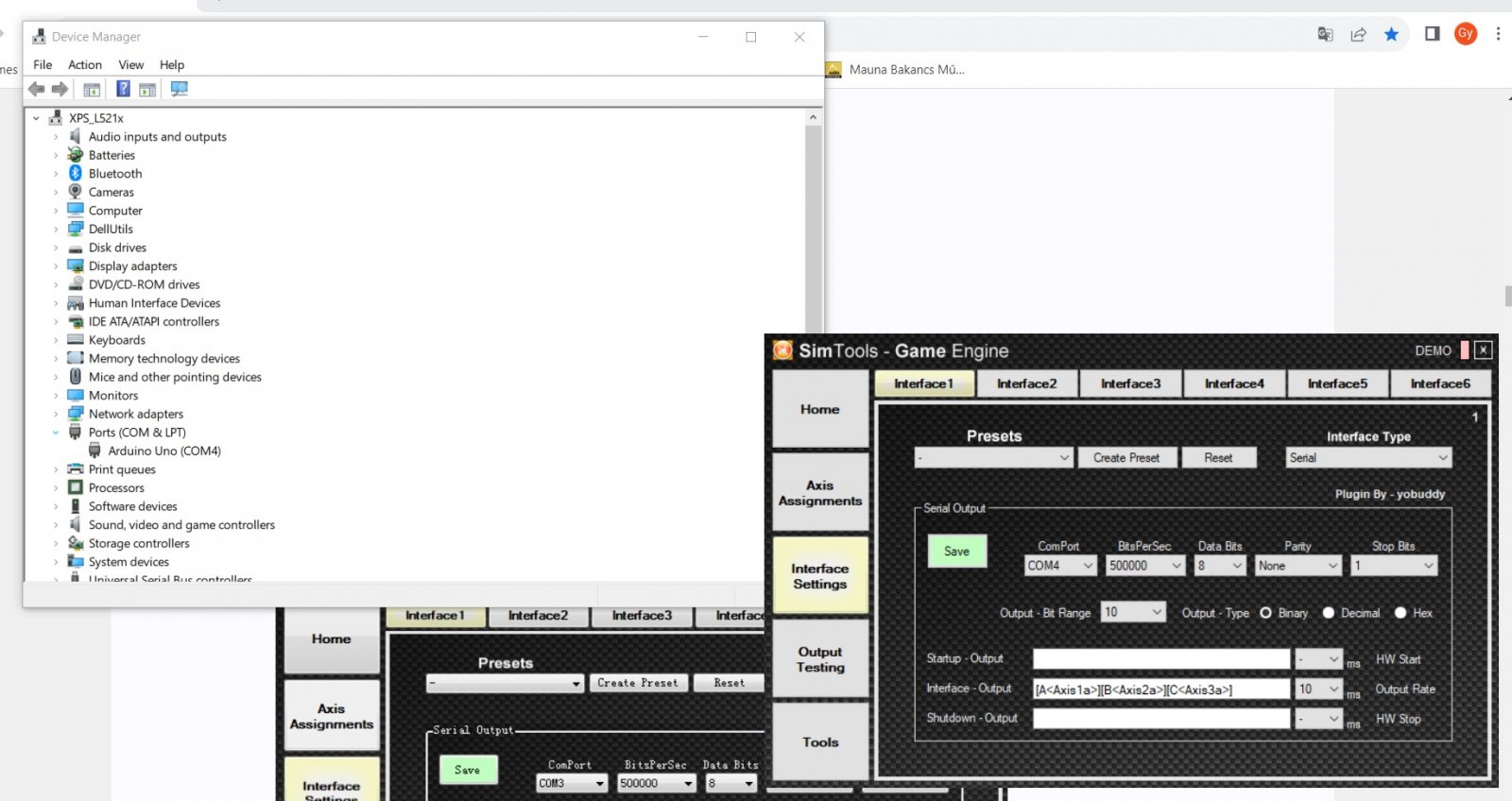1512x801 pixels.
Task: Select Decimal output type radio button
Action: 1329,613
